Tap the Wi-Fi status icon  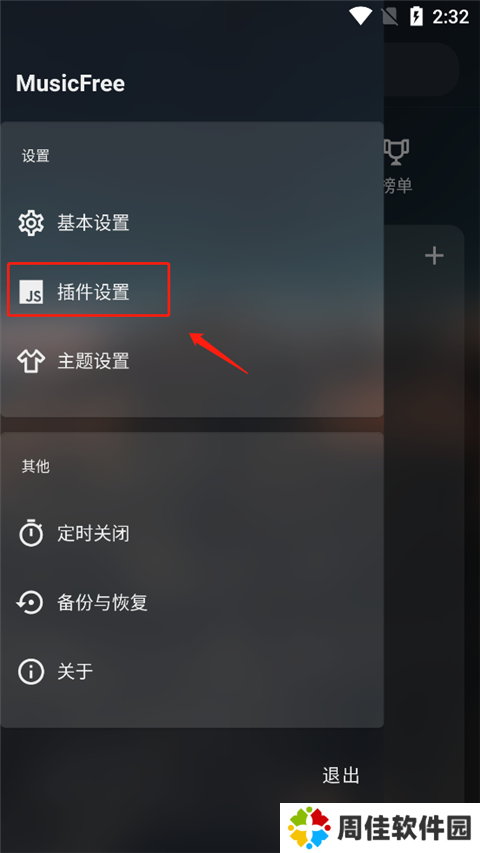360,16
